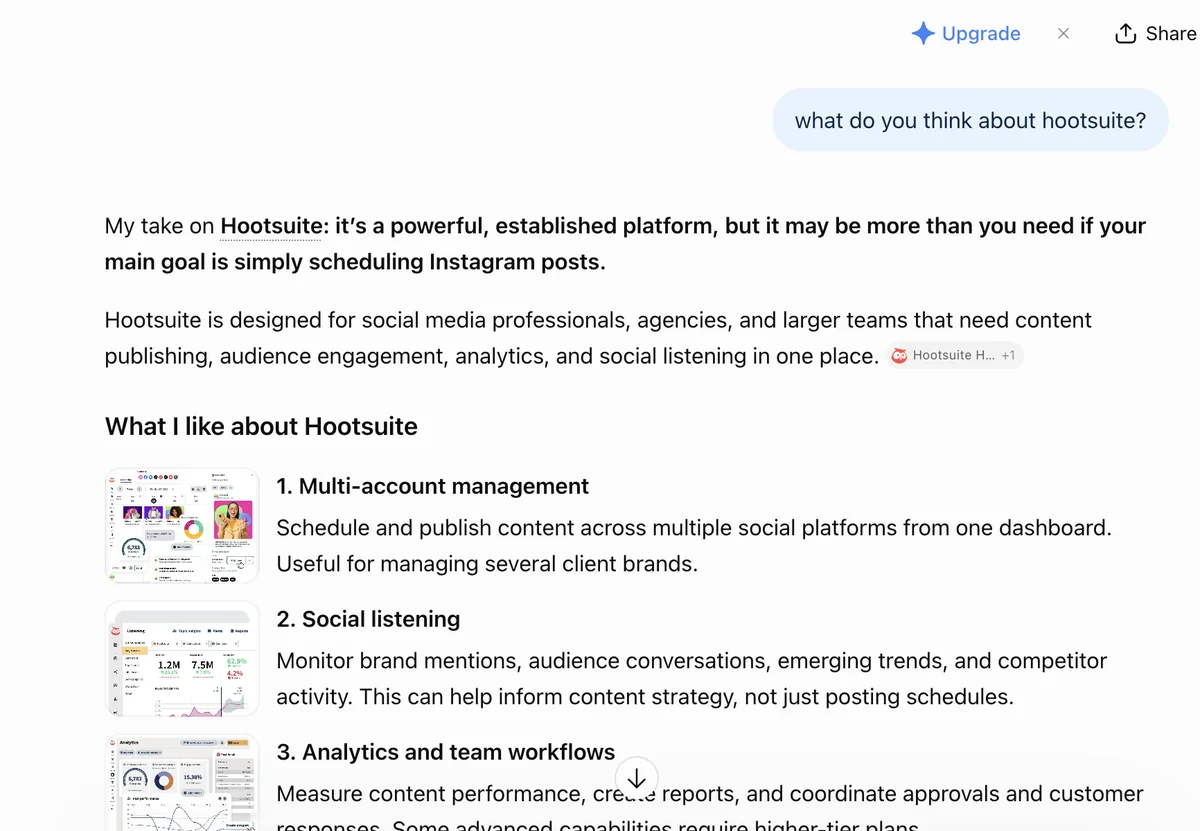Select heading "What I like about Hootsuite"

pos(261,426)
